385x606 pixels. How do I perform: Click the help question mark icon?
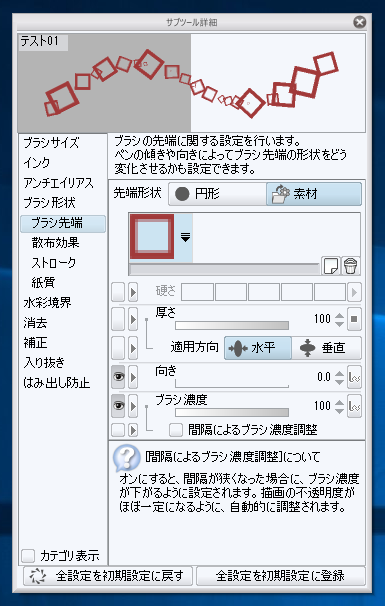click(126, 457)
